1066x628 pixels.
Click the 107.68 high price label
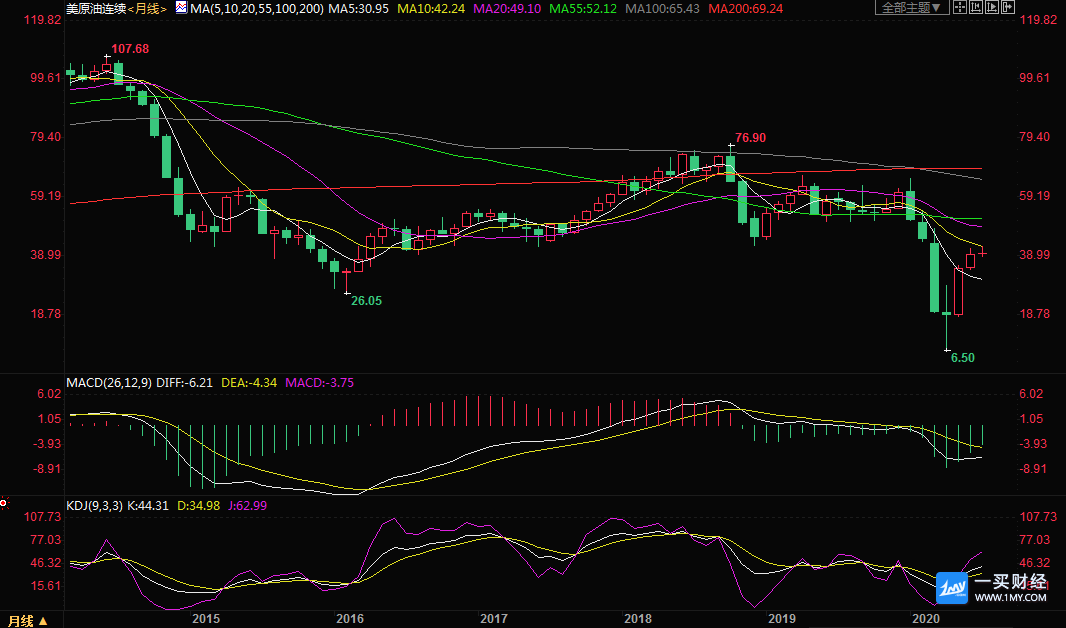[x=130, y=49]
